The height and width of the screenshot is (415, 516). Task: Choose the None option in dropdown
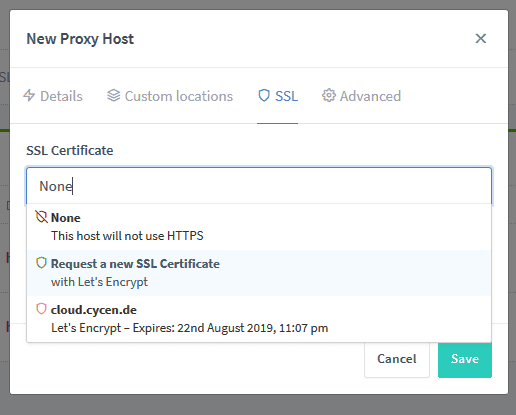(x=259, y=227)
